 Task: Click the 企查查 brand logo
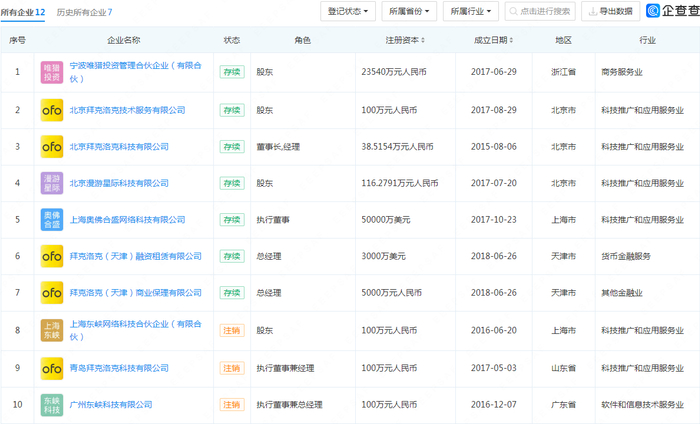(672, 11)
